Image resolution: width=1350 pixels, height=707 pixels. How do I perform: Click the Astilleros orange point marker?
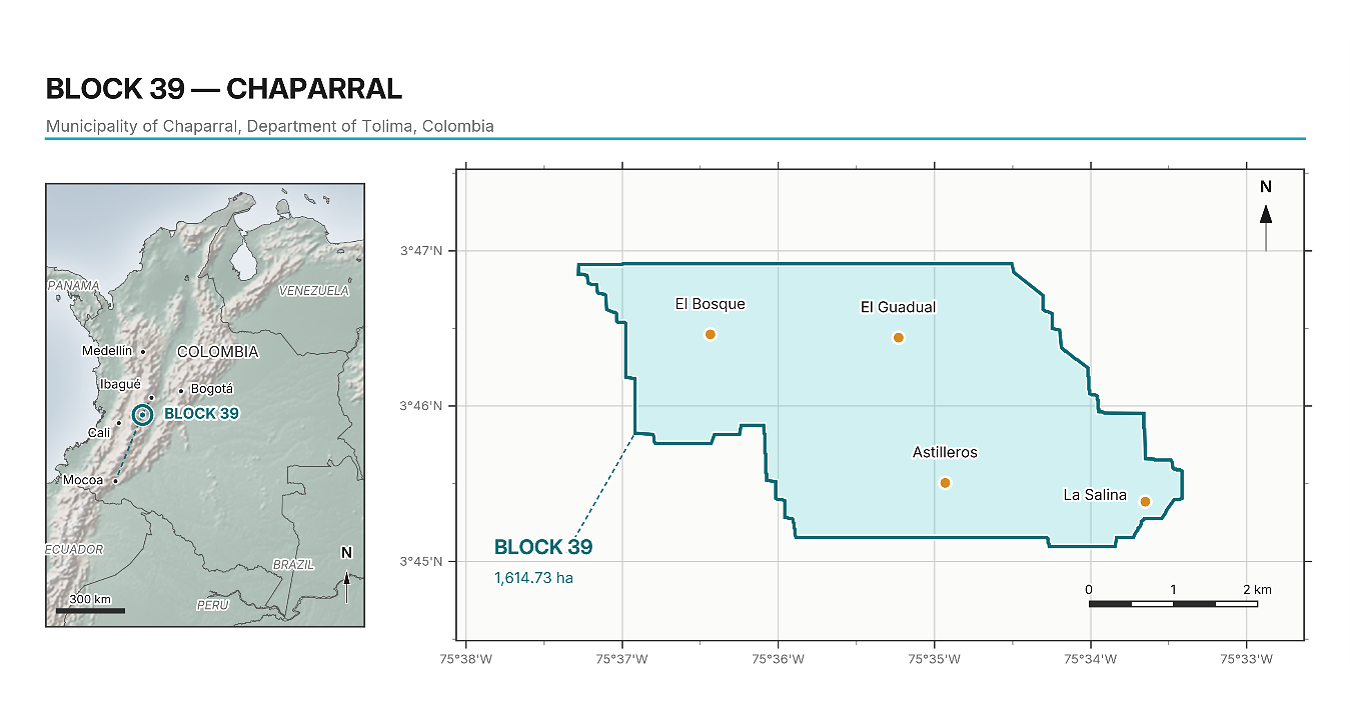(945, 482)
